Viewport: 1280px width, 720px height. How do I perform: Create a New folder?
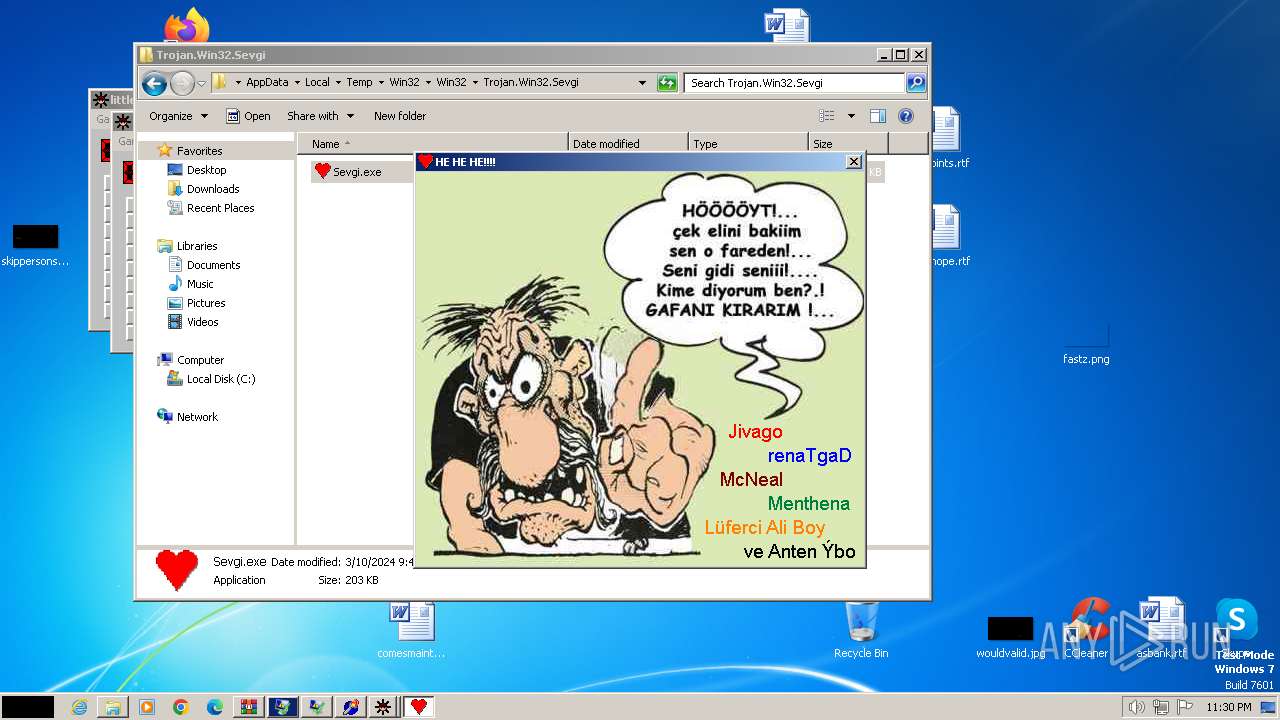[400, 116]
